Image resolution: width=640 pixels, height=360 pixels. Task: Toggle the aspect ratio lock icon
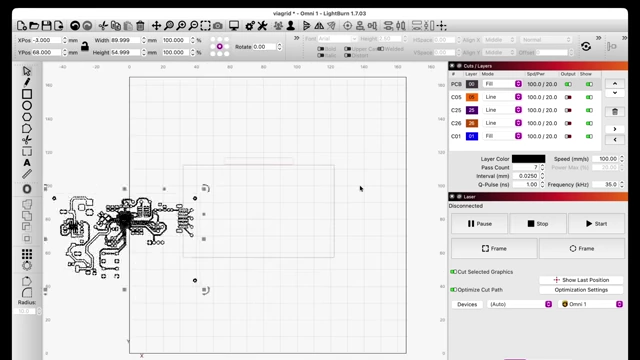[x=84, y=46]
